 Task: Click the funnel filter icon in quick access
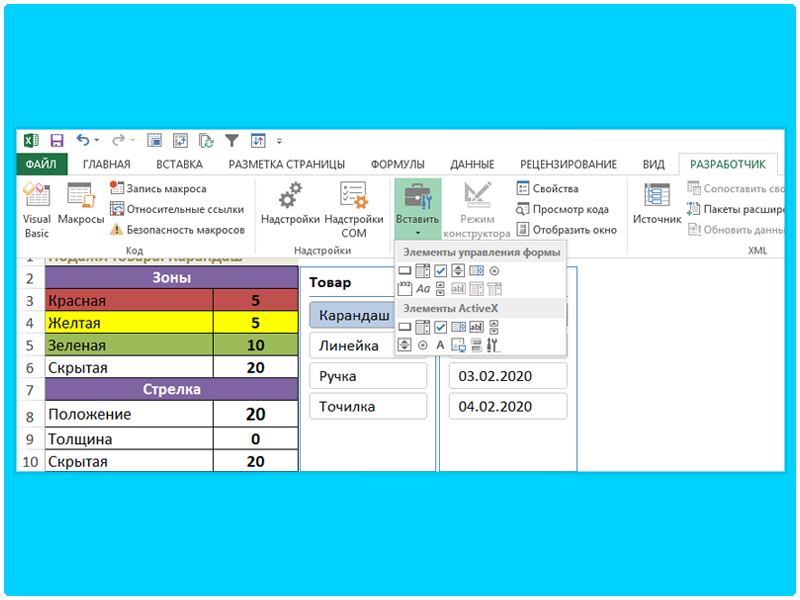(x=232, y=140)
